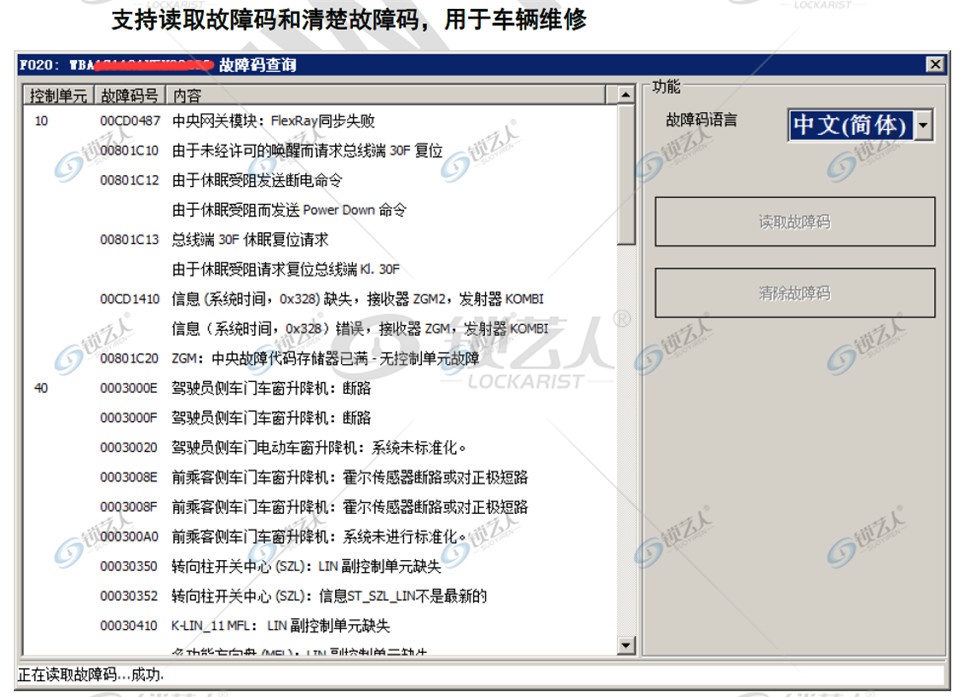Click the 故障码语言 label
This screenshot has width=960, height=697.
point(702,119)
